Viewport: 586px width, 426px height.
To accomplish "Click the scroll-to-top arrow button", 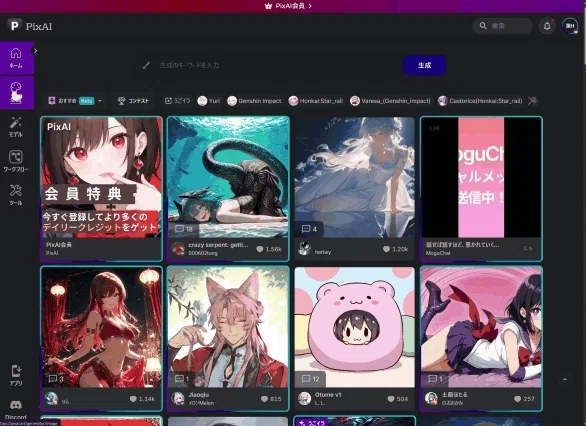I will click(x=565, y=380).
